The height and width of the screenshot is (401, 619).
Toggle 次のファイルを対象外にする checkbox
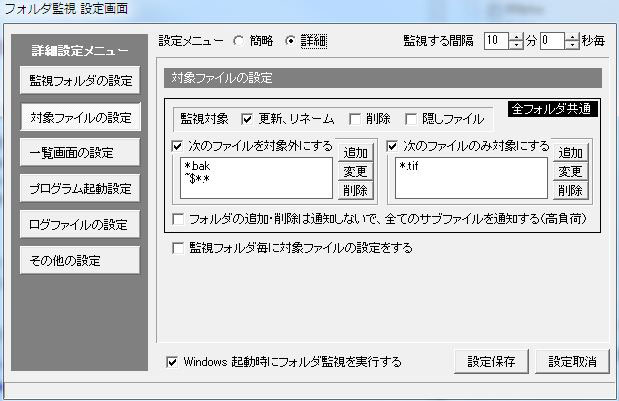(x=177, y=146)
